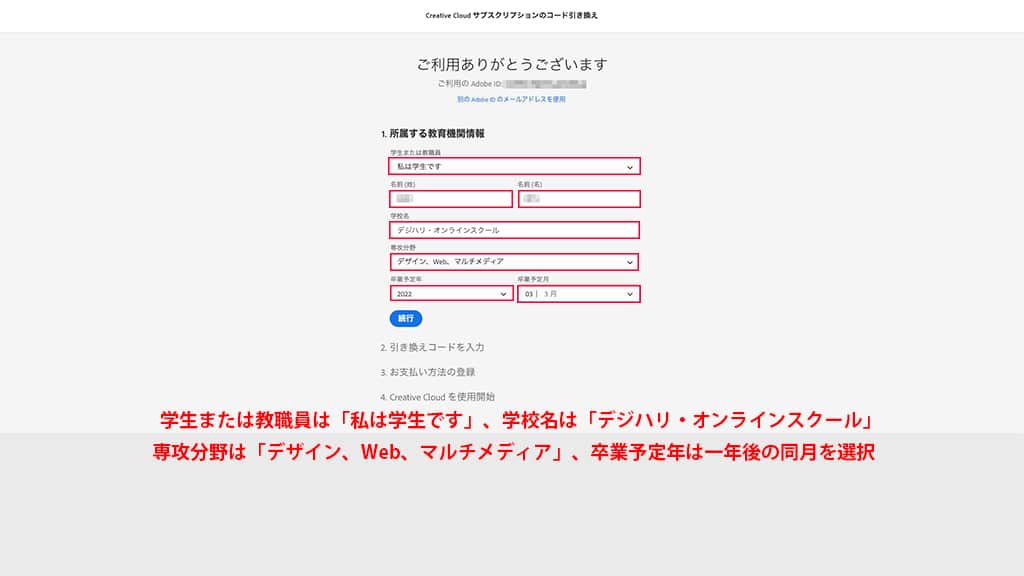Click the blue 続行 button
The image size is (1024, 576).
coord(406,318)
